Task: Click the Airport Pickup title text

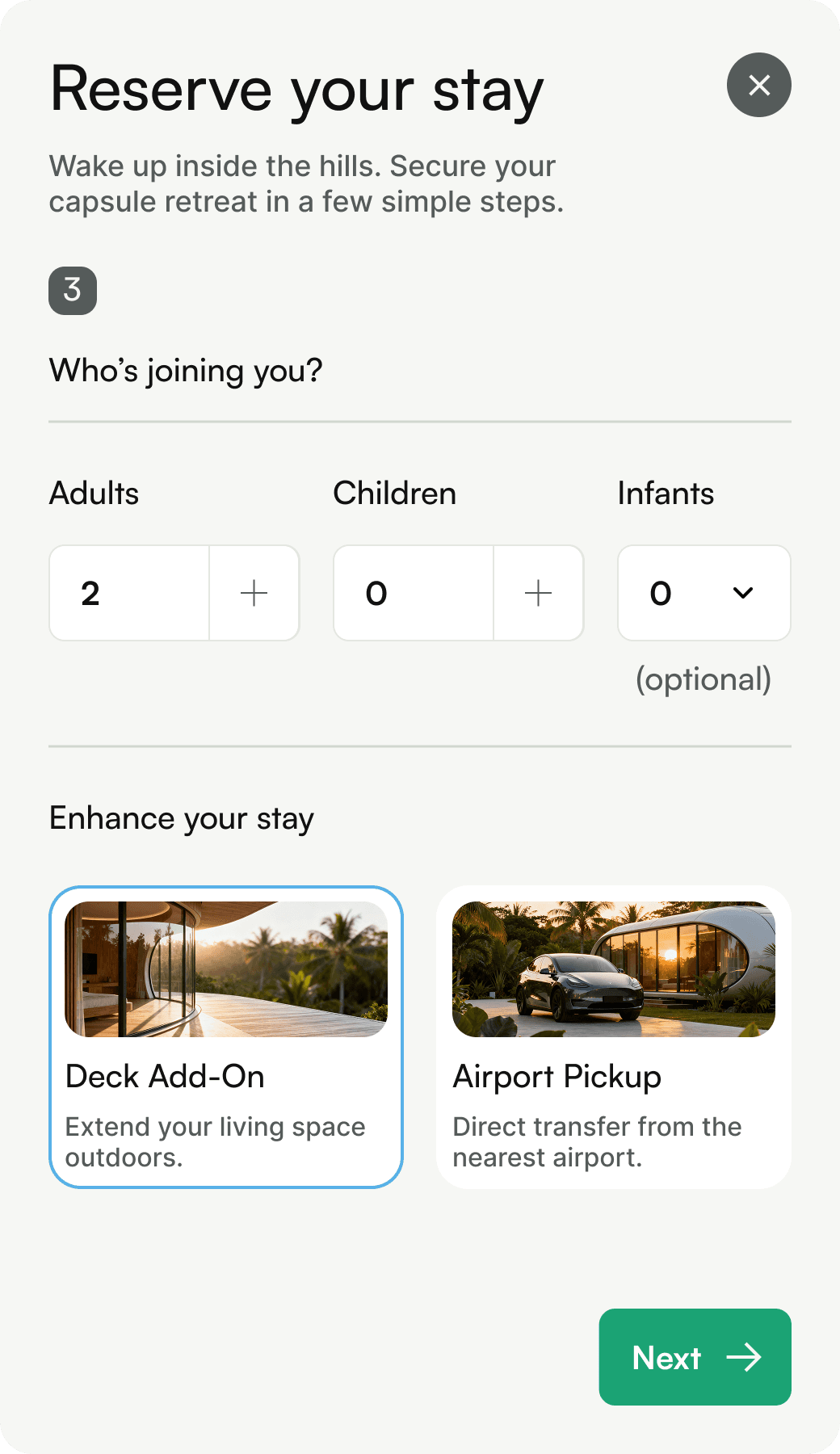Action: click(556, 1077)
